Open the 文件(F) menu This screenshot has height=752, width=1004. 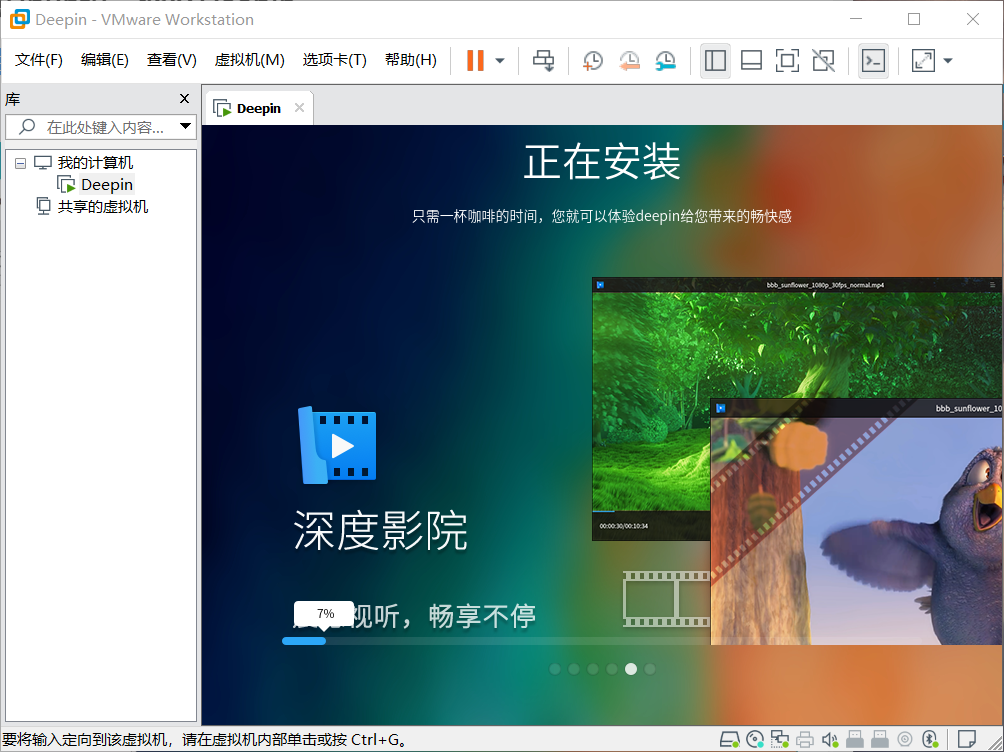coord(39,60)
